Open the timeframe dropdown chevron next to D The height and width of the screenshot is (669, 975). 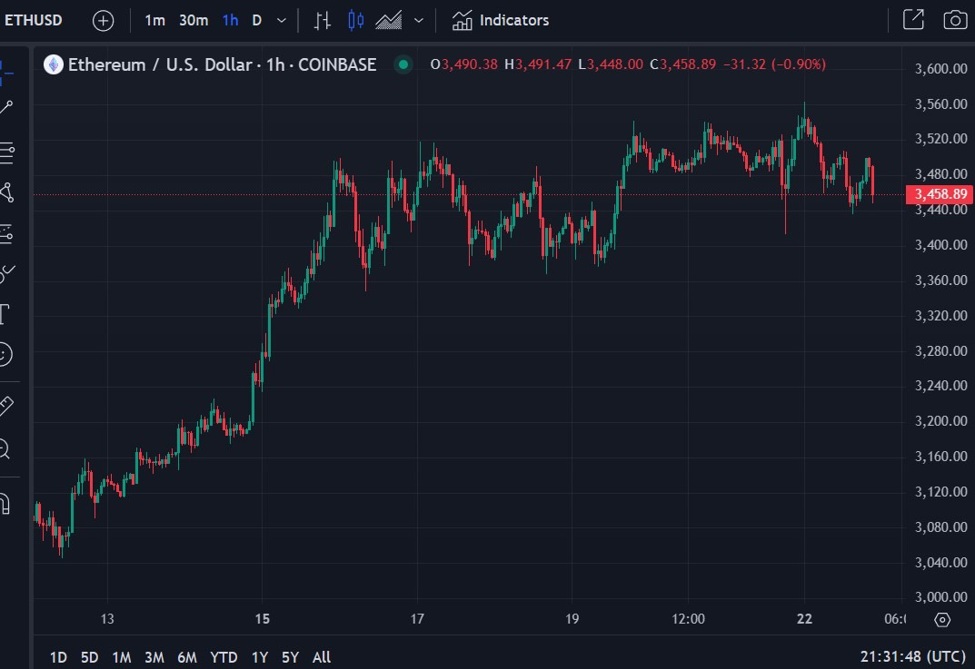pos(281,20)
